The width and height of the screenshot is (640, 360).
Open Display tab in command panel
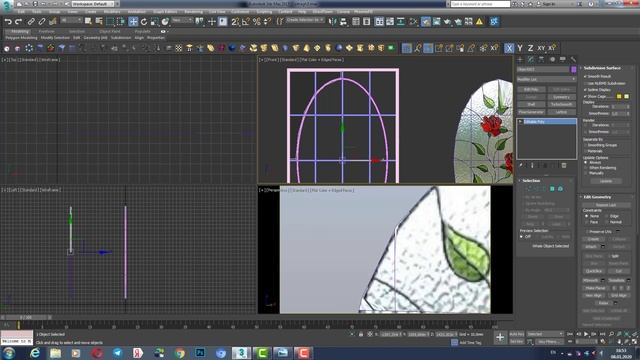coord(563,60)
